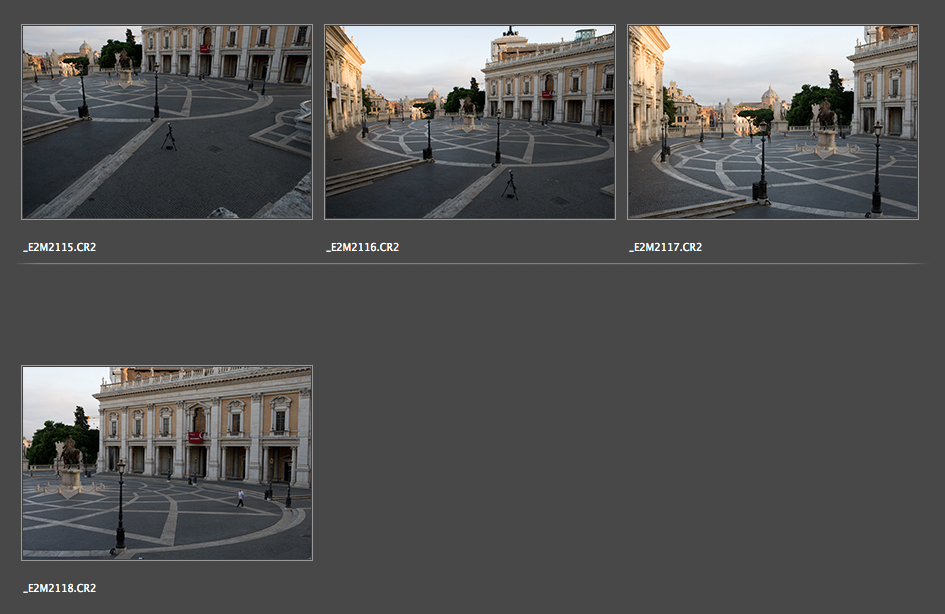Image resolution: width=945 pixels, height=614 pixels.
Task: Select the _E2M2117.CR2 photo thumbnail
Action: (772, 122)
